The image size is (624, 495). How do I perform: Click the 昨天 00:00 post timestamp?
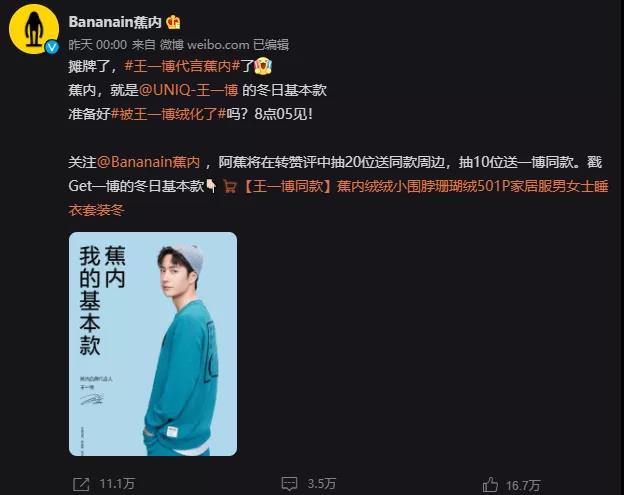(98, 45)
